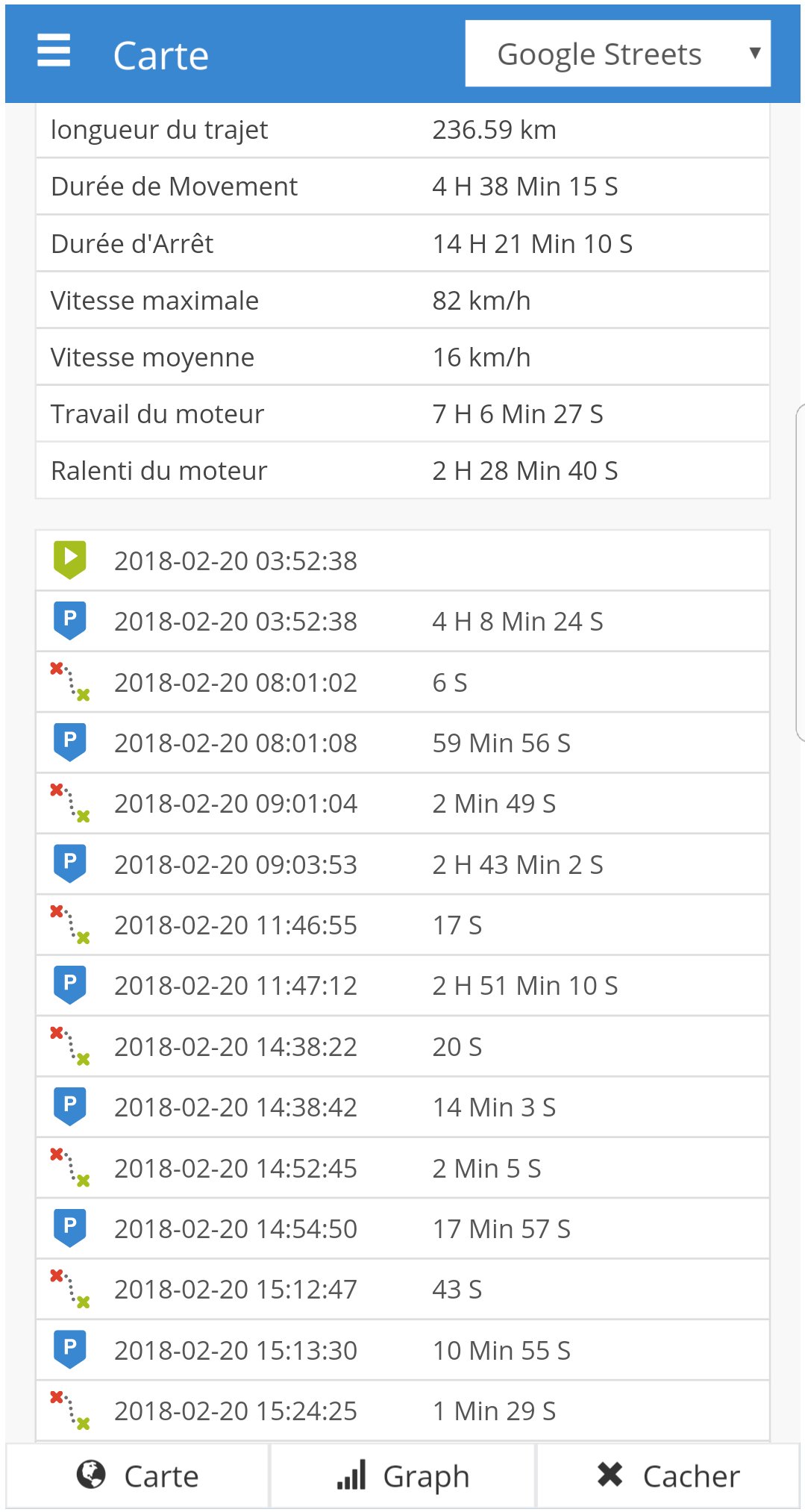Switch to the Carte tab at bottom
Screen dimensions: 805x1512
click(x=138, y=1476)
